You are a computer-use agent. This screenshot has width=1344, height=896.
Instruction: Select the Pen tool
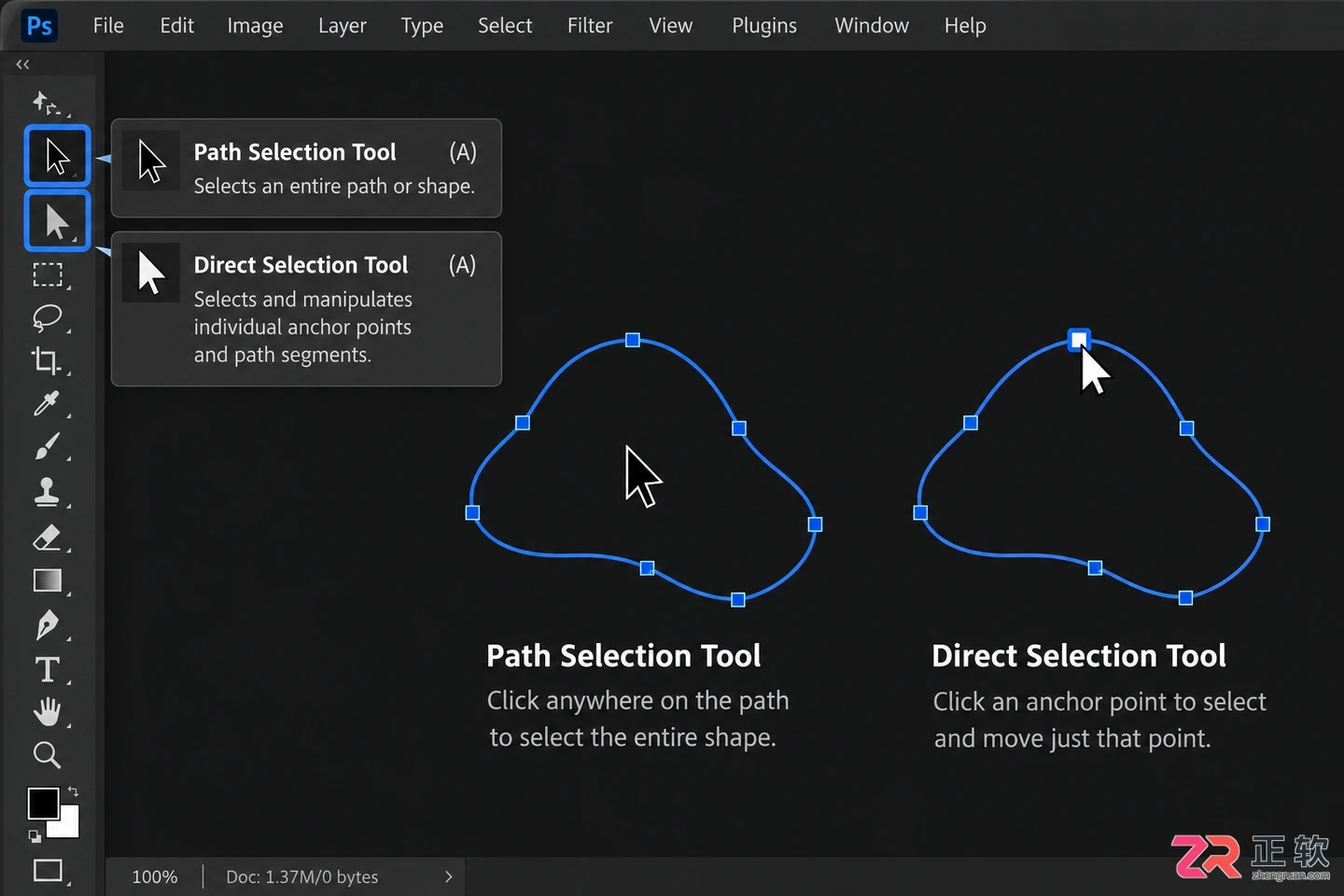pyautogui.click(x=47, y=624)
